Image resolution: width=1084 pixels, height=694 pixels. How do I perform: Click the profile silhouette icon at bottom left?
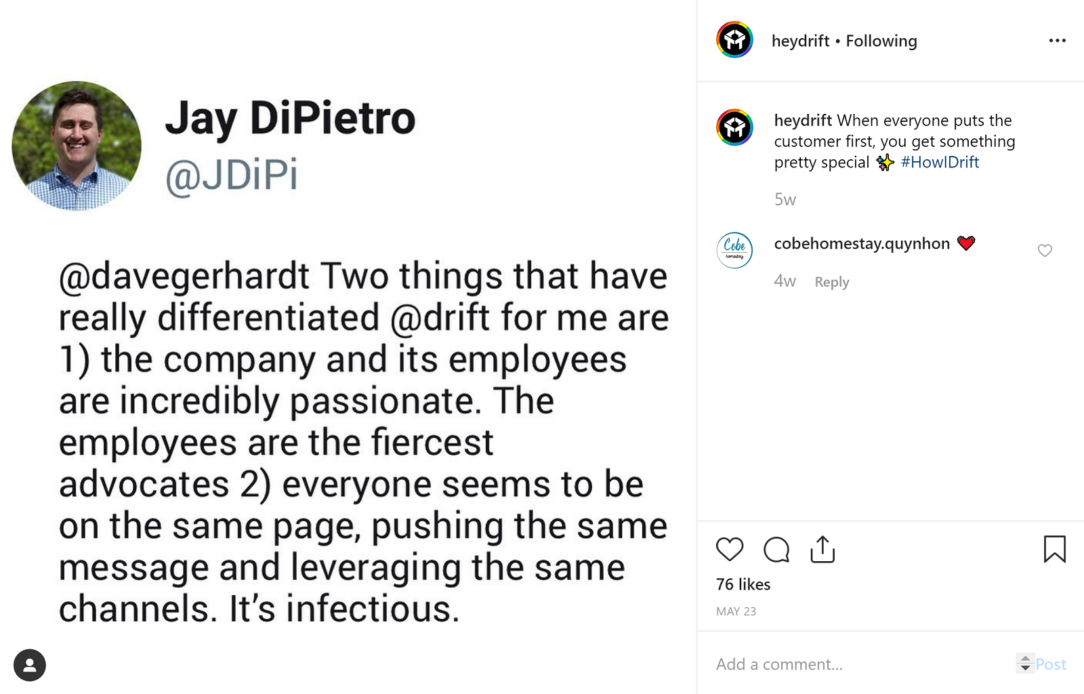tap(30, 665)
